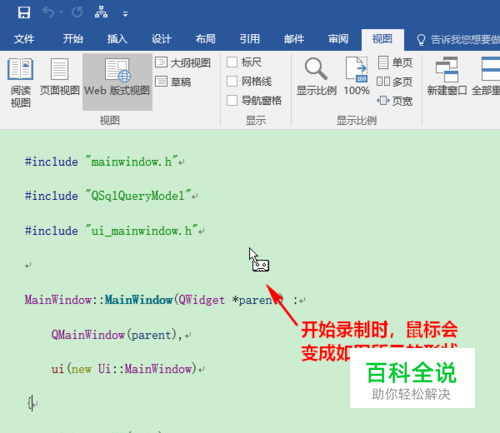500x433 pixels.
Task: Switch to the 审阅 tab
Action: (338, 39)
